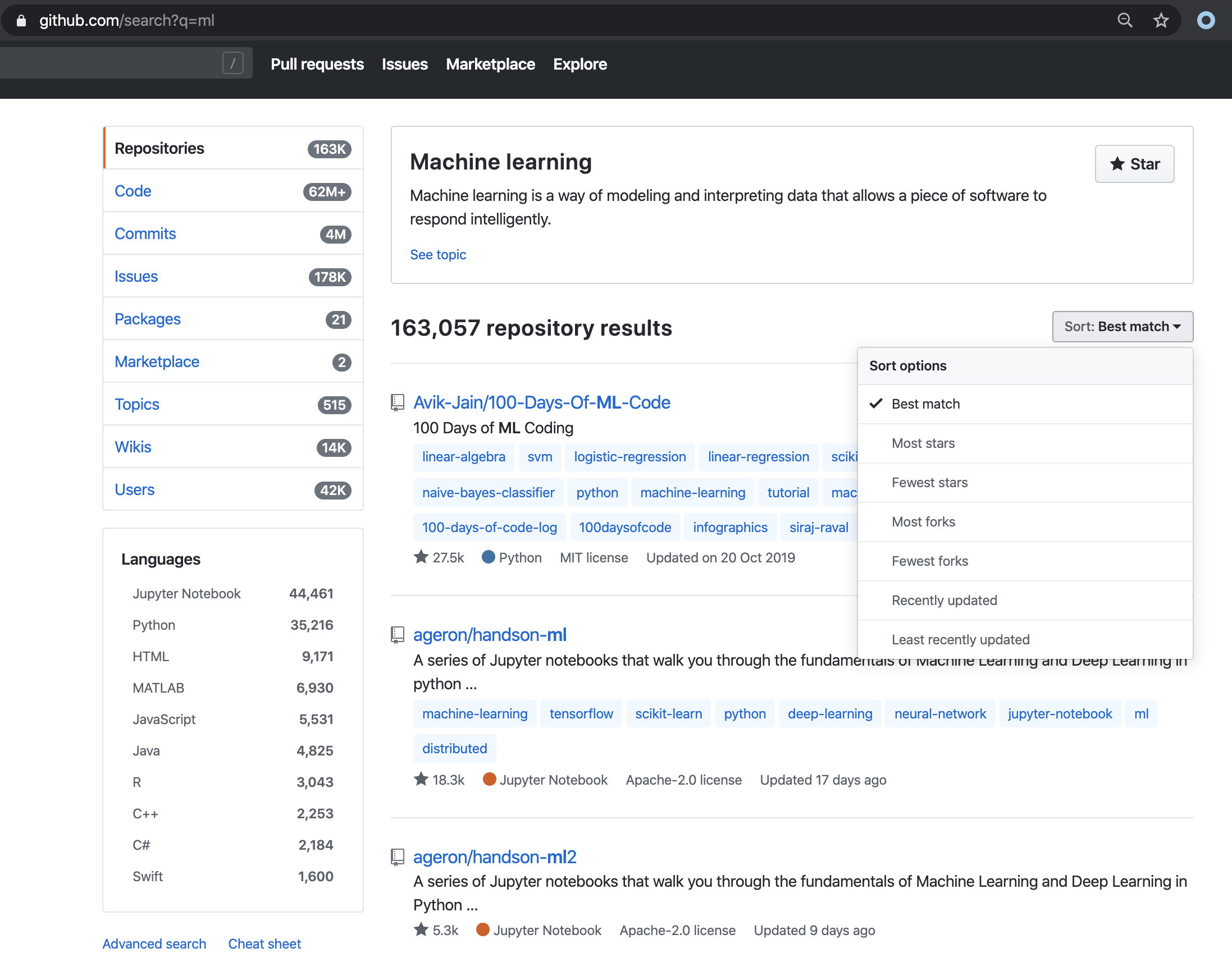The height and width of the screenshot is (962, 1232).
Task: Select Most stars sort option
Action: point(923,443)
